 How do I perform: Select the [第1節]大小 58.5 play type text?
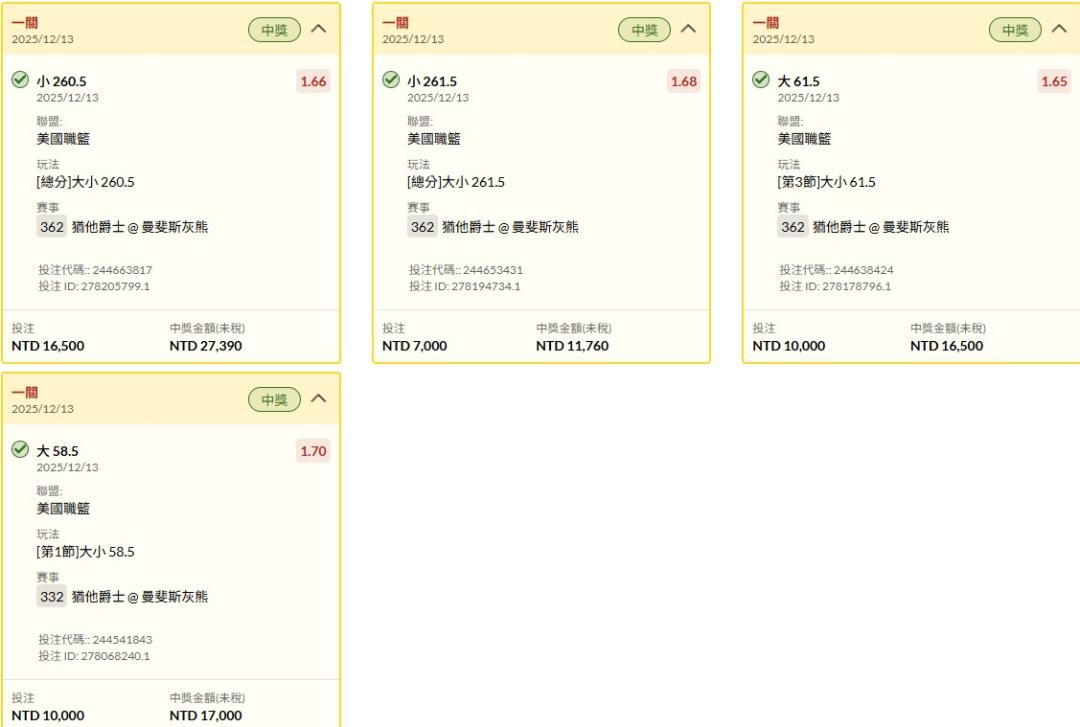[x=85, y=552]
